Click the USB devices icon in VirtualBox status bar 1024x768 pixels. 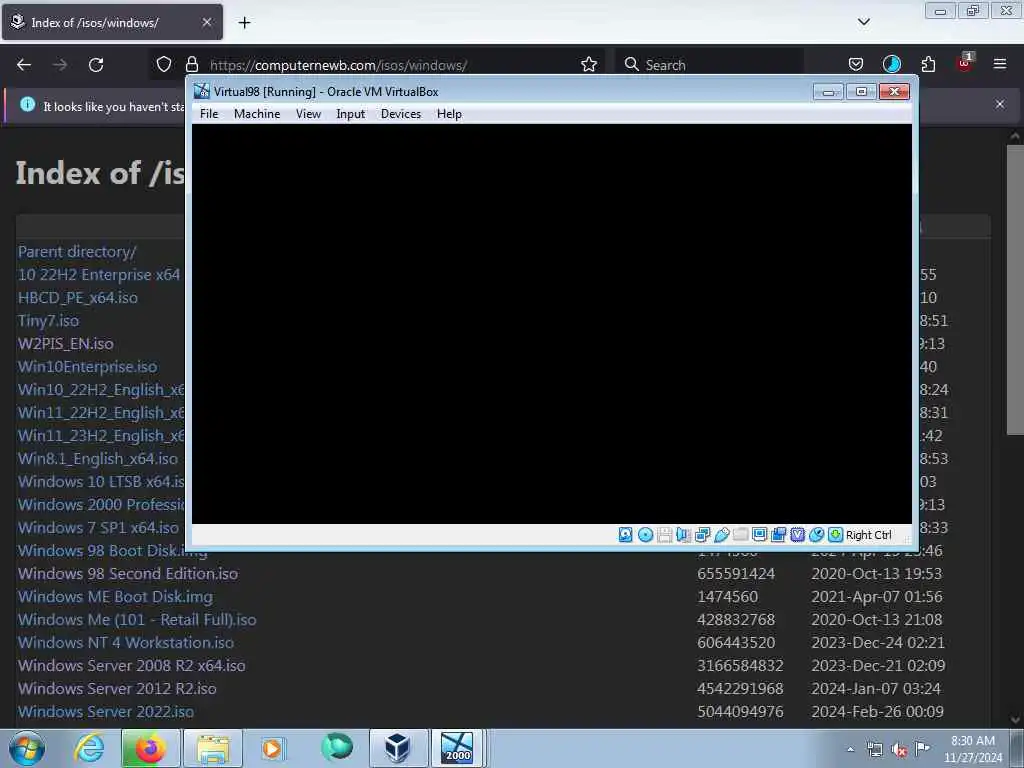pos(722,535)
